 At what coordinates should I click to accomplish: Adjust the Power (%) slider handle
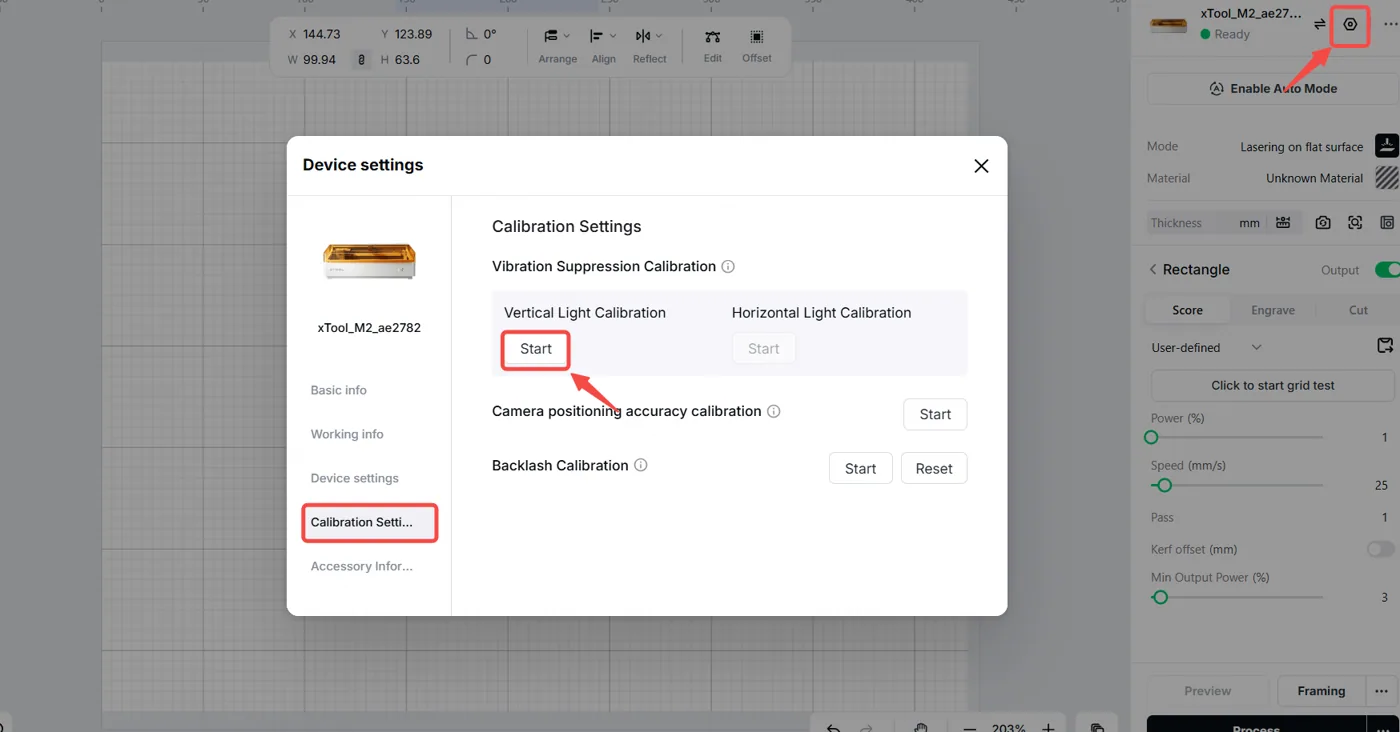1151,437
